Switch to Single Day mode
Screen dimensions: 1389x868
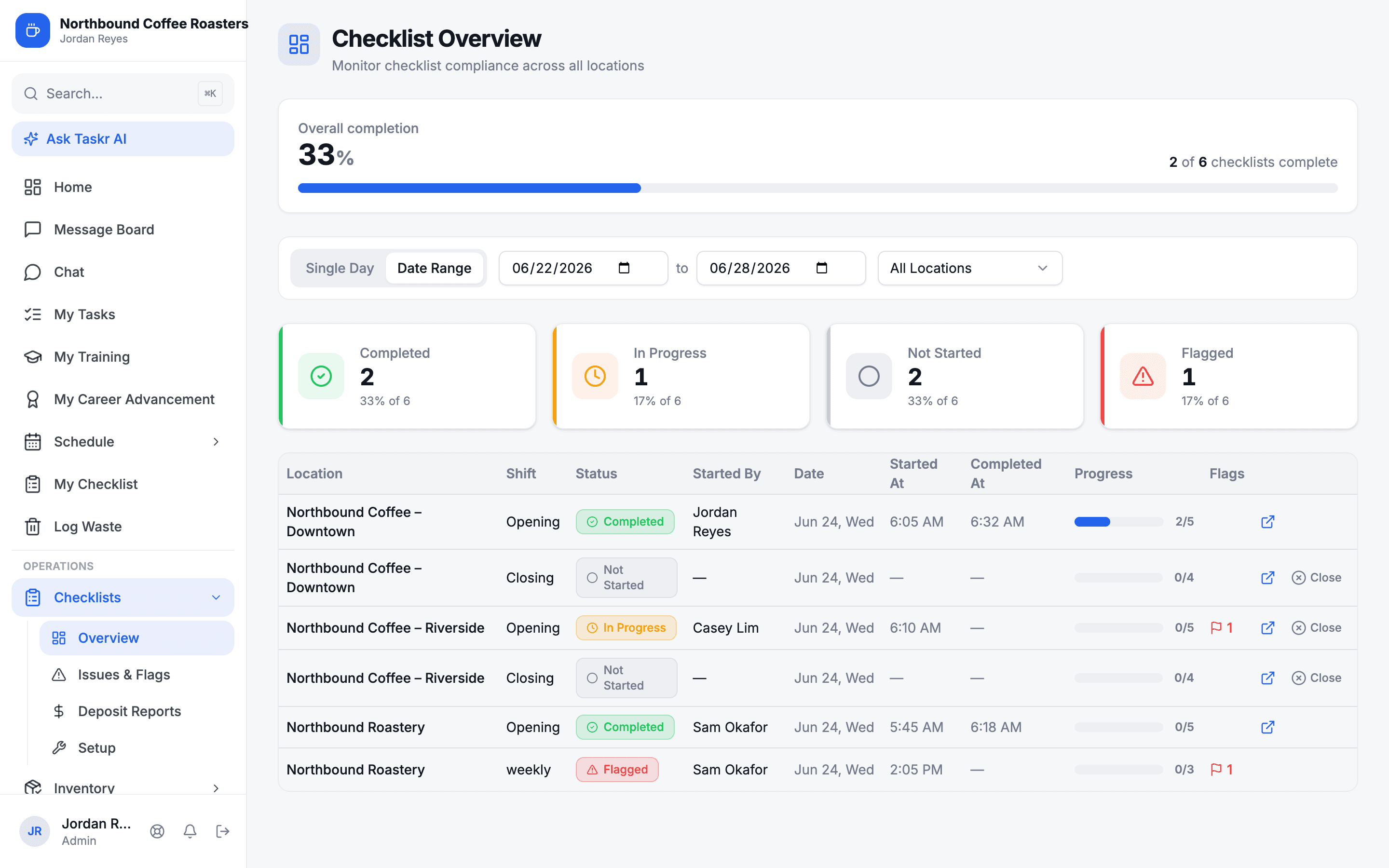[340, 268]
